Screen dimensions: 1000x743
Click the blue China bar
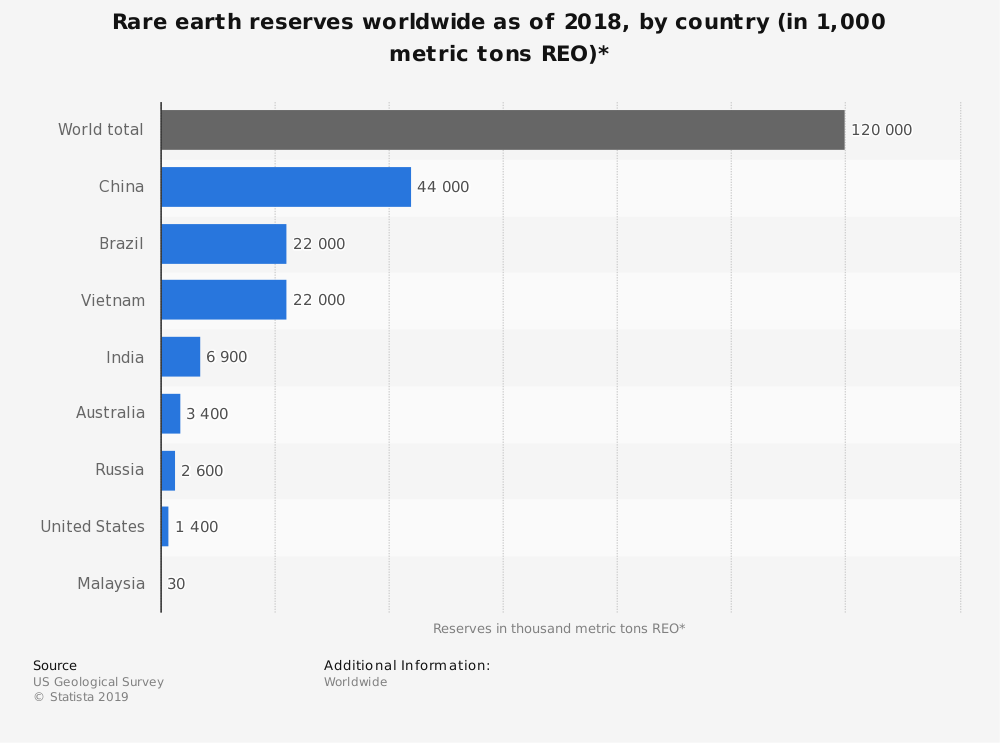coord(286,187)
